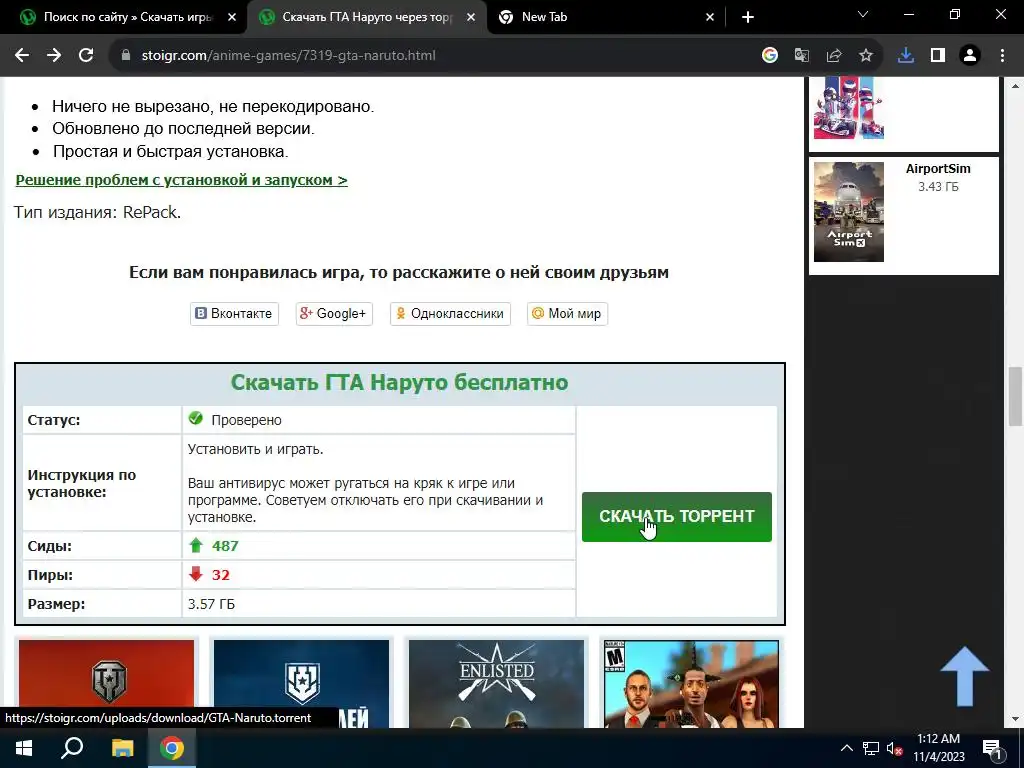1024x768 pixels.
Task: Select the peers count 32
Action: [221, 575]
